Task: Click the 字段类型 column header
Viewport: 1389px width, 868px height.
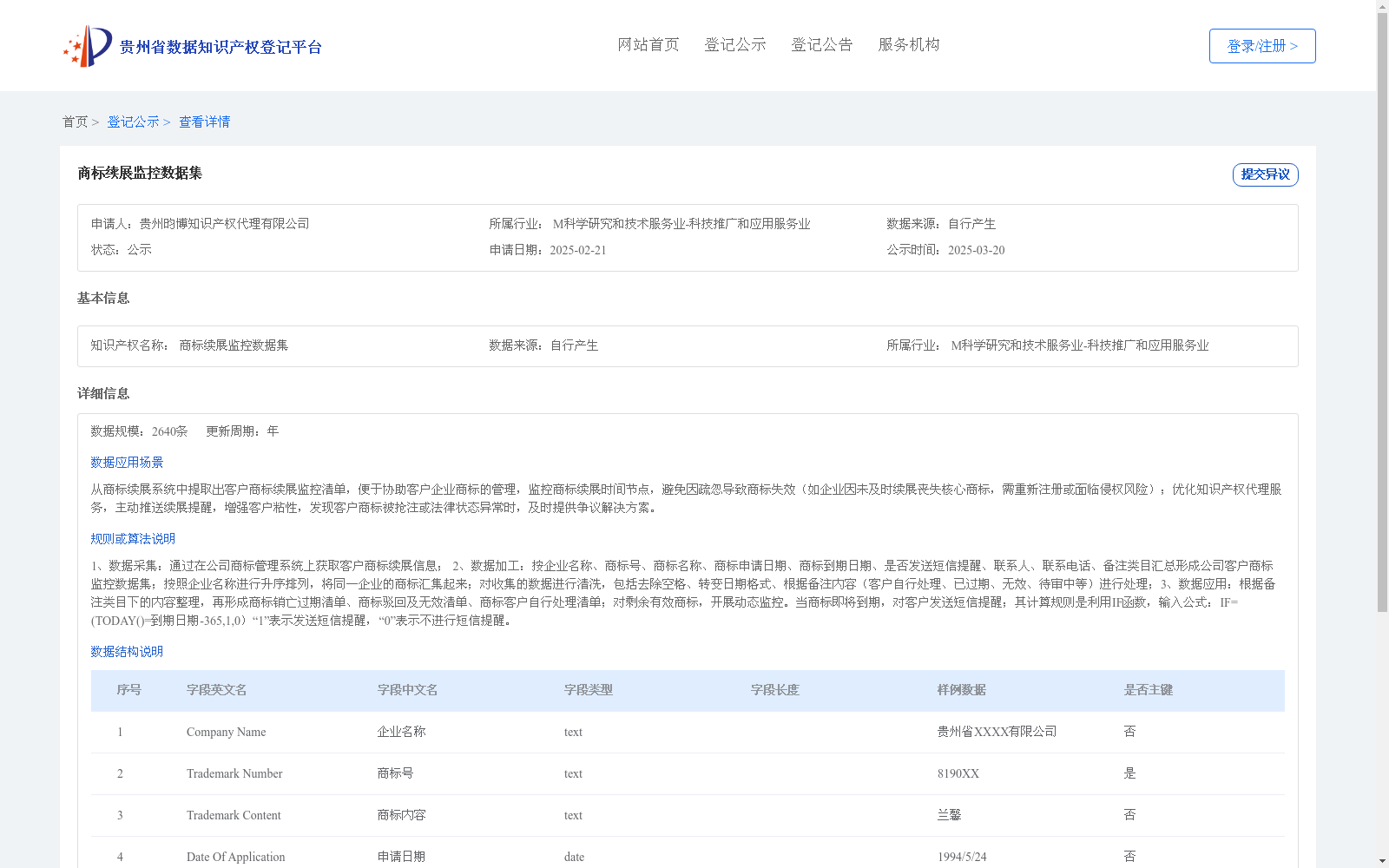Action: [589, 690]
